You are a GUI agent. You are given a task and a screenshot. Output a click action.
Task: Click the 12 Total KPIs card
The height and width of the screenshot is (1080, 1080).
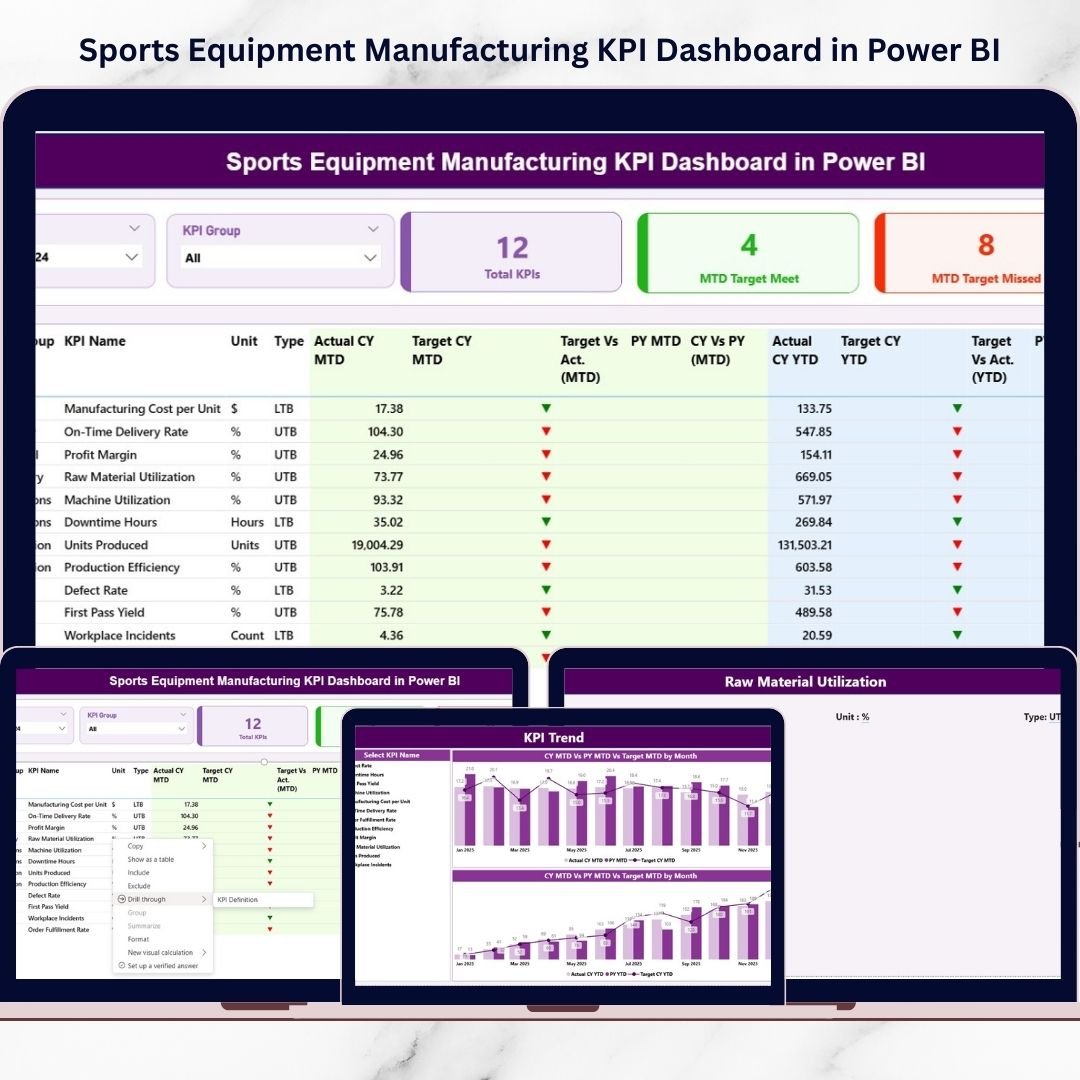(x=510, y=252)
